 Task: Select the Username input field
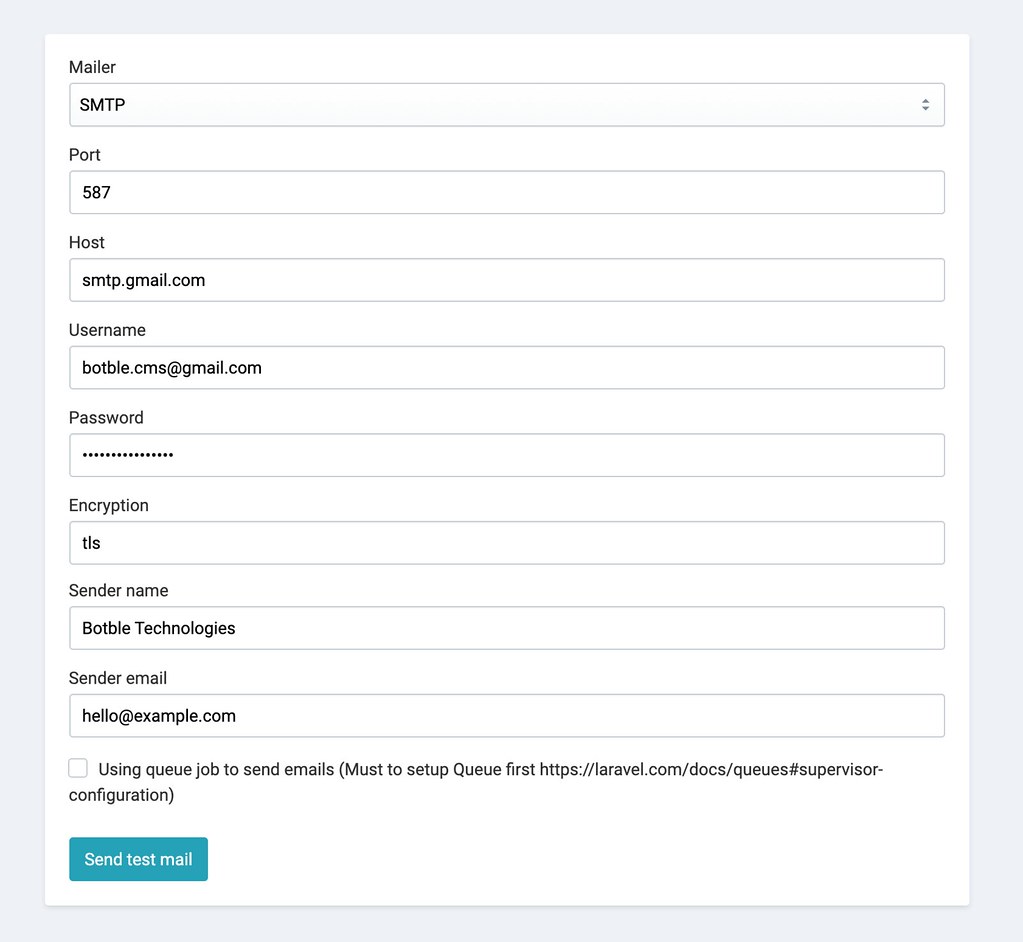click(x=506, y=367)
